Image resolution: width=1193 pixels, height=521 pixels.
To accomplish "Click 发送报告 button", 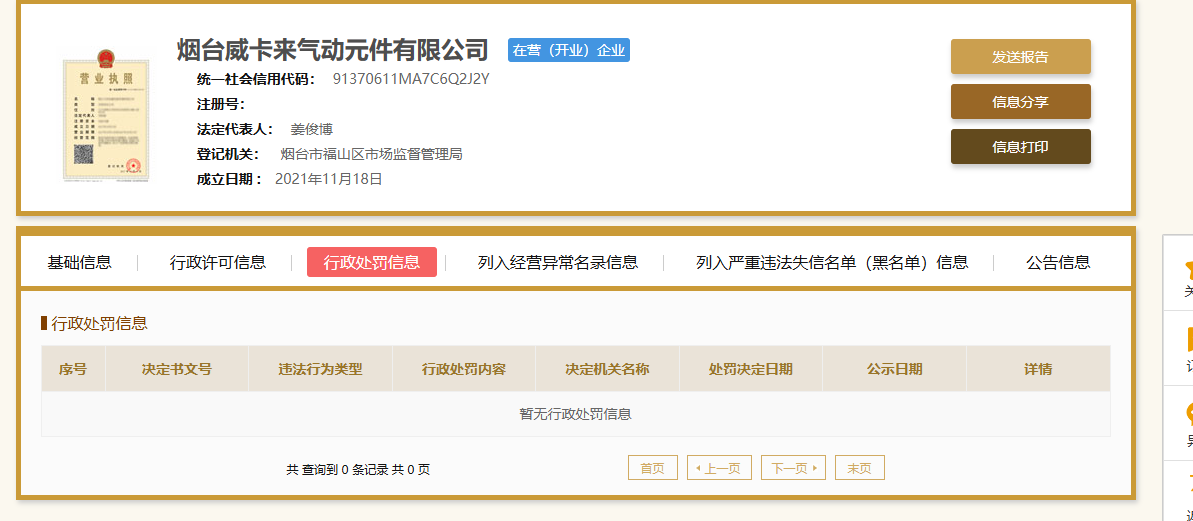I will point(1020,56).
